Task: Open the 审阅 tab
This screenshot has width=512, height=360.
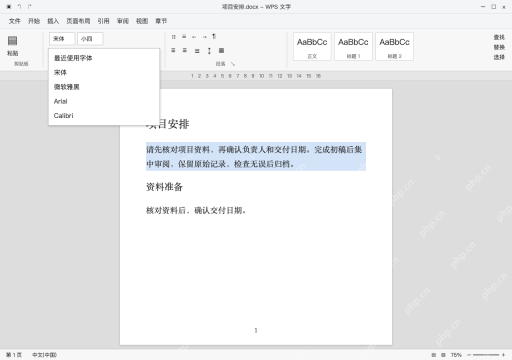Action: [123, 21]
